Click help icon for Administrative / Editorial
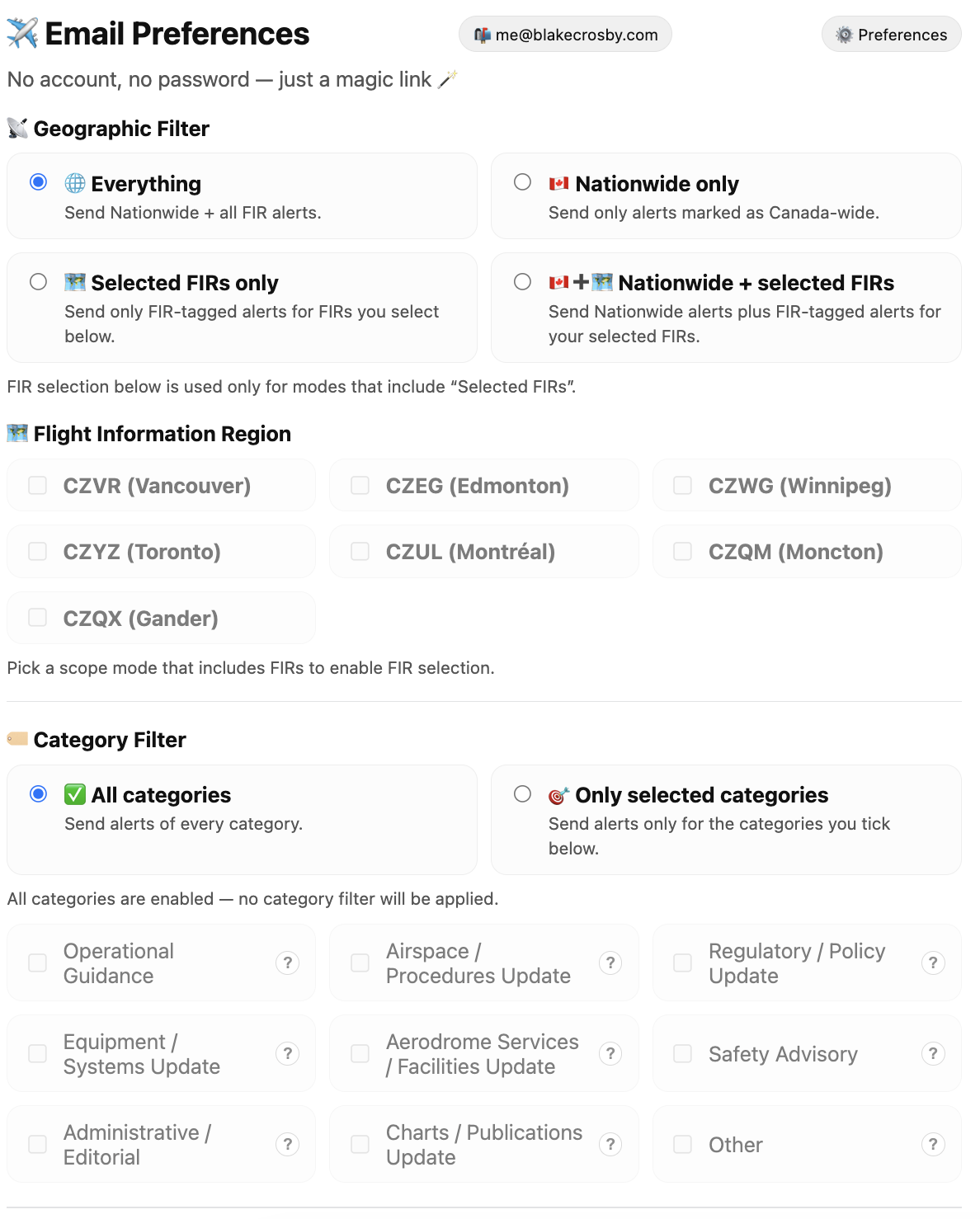 [x=287, y=1144]
